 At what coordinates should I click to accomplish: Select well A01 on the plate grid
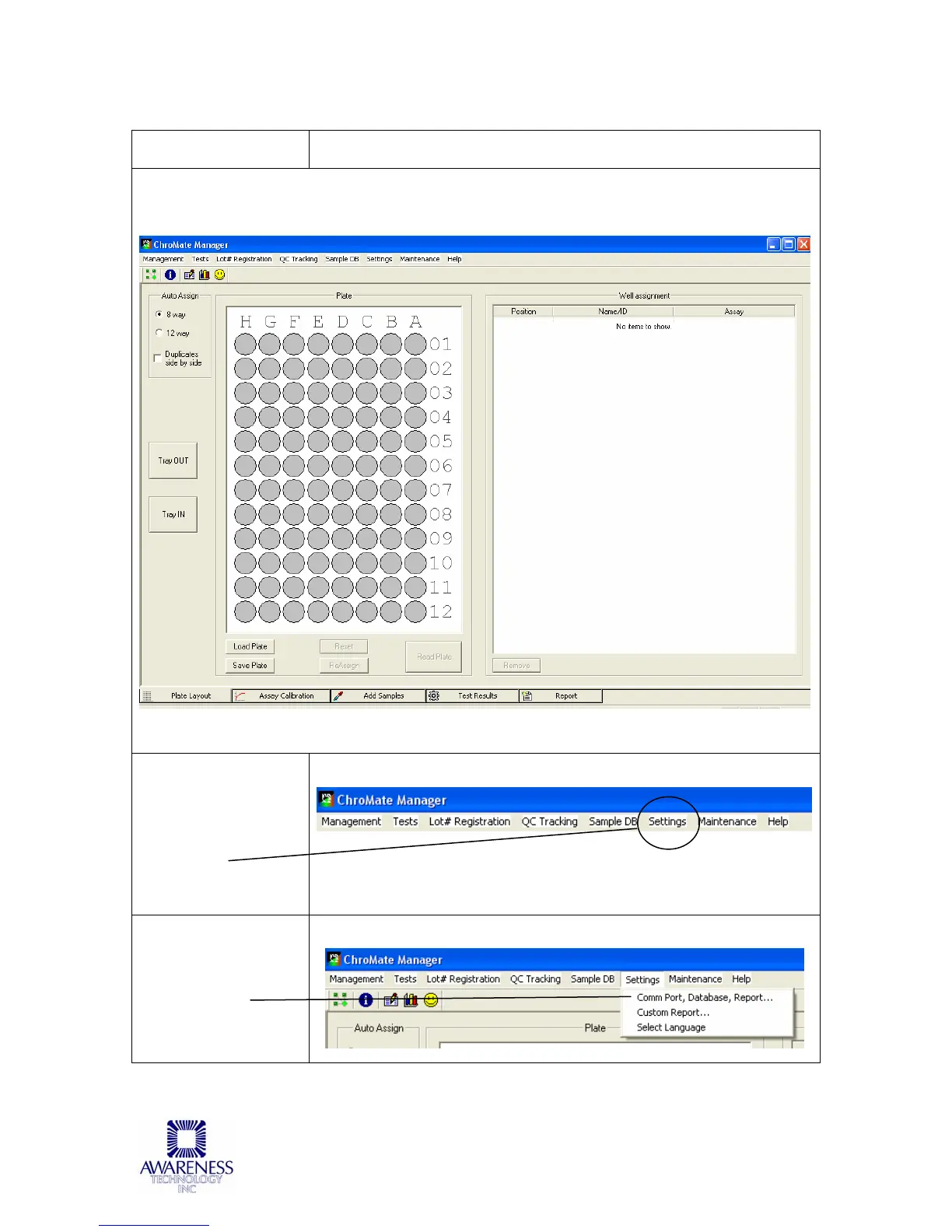tap(415, 344)
